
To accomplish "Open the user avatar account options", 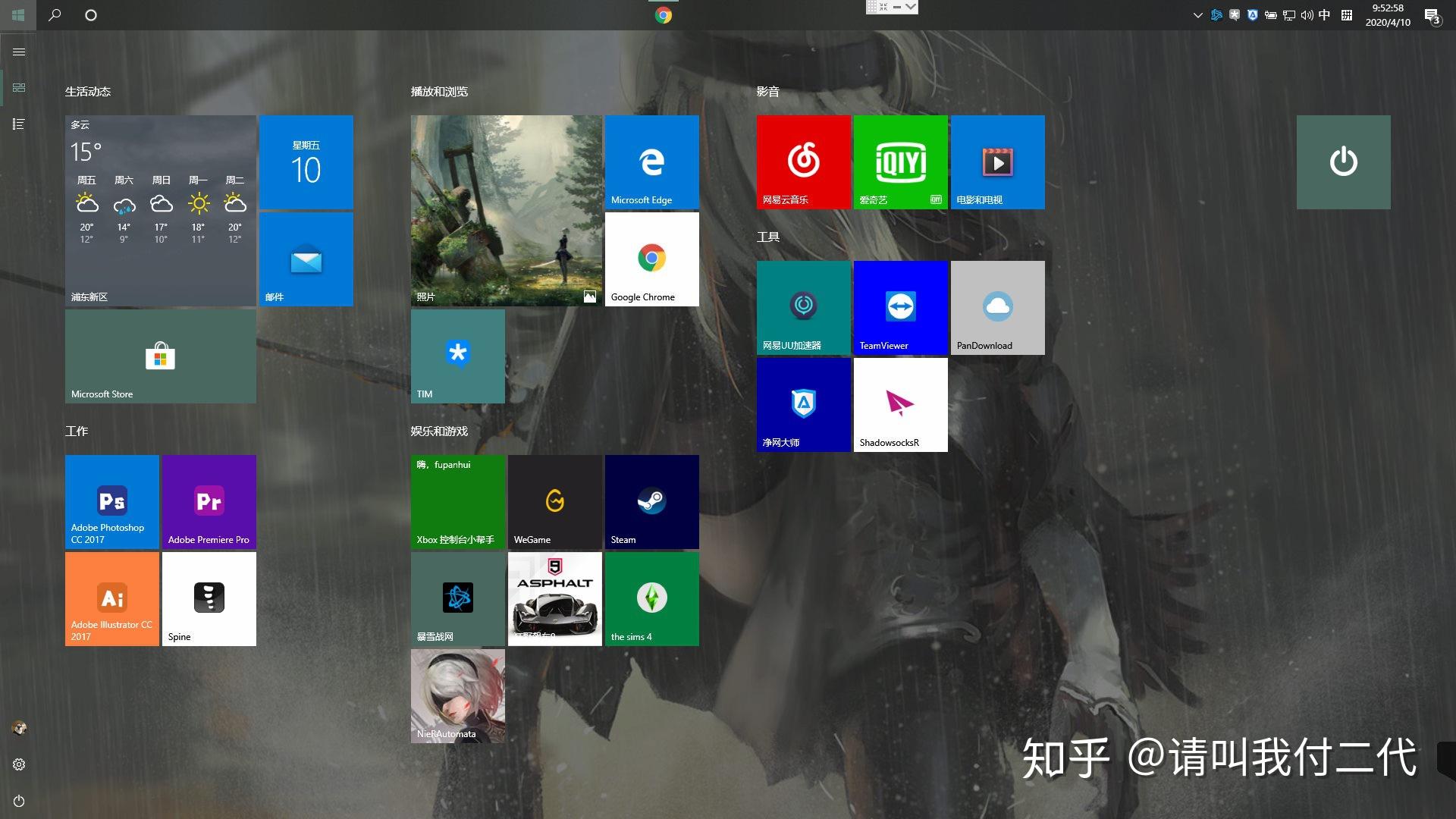I will pos(17,727).
